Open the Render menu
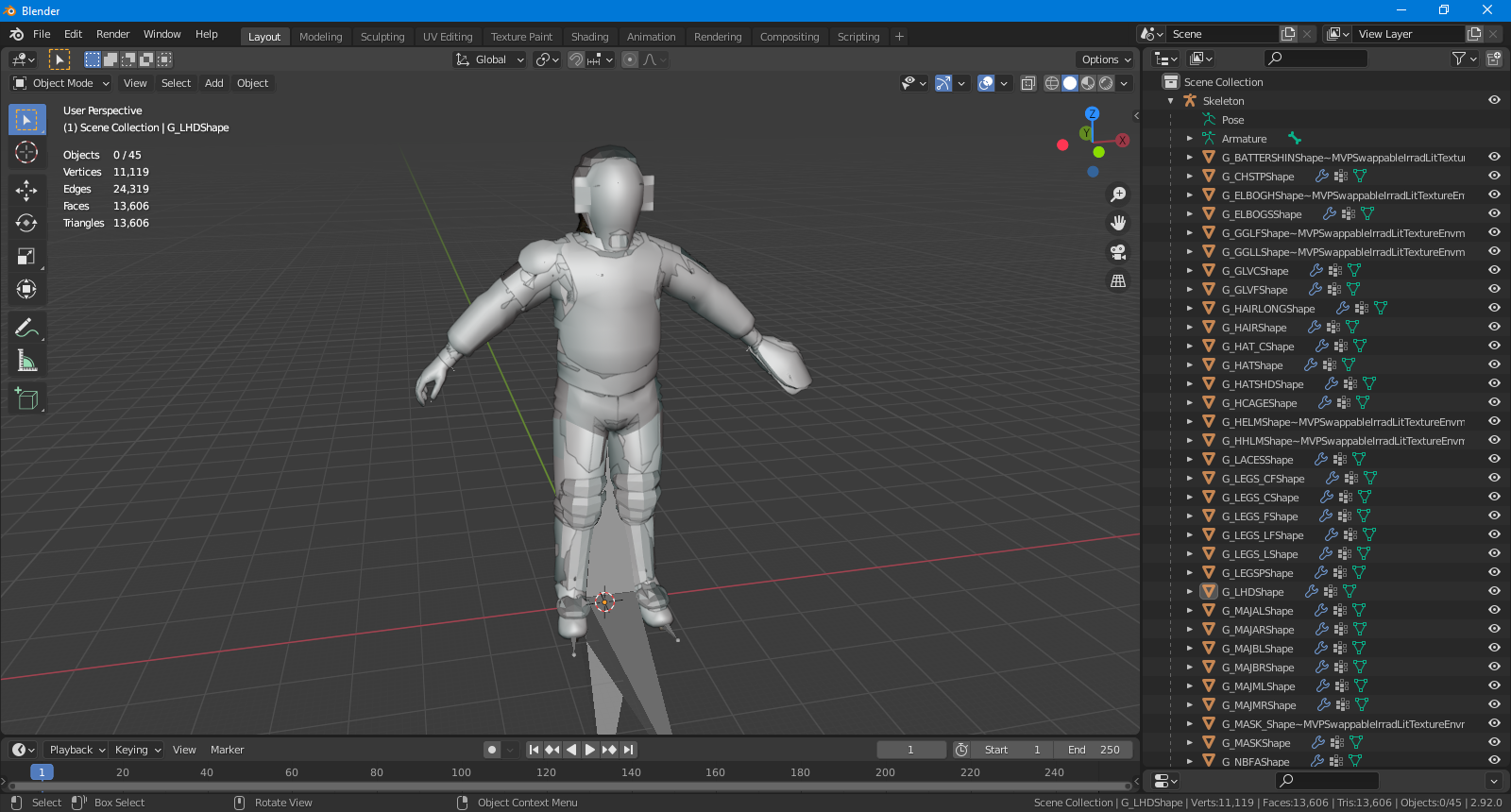The height and width of the screenshot is (812, 1511). click(x=112, y=34)
